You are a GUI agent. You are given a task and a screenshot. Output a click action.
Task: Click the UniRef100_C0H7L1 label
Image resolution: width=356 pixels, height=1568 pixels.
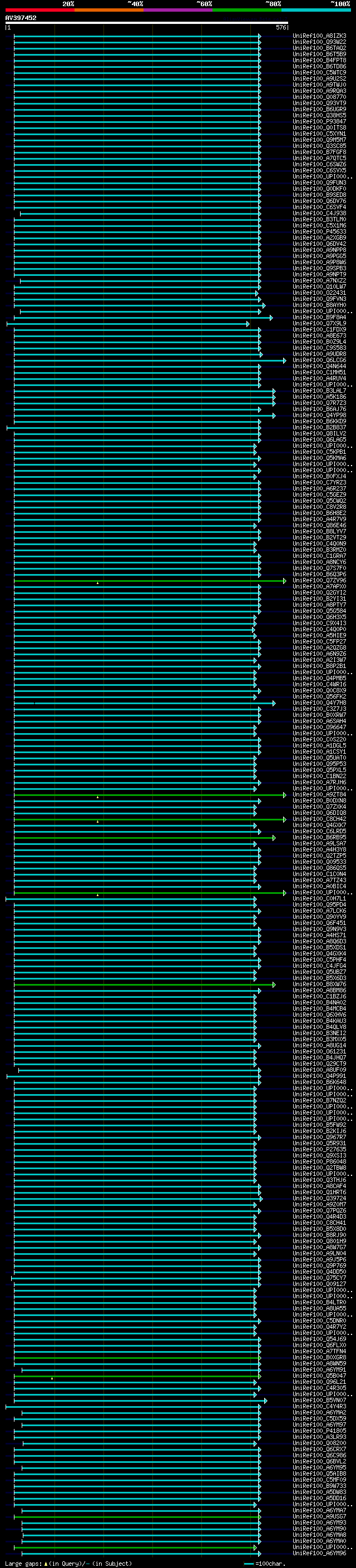tap(319, 898)
